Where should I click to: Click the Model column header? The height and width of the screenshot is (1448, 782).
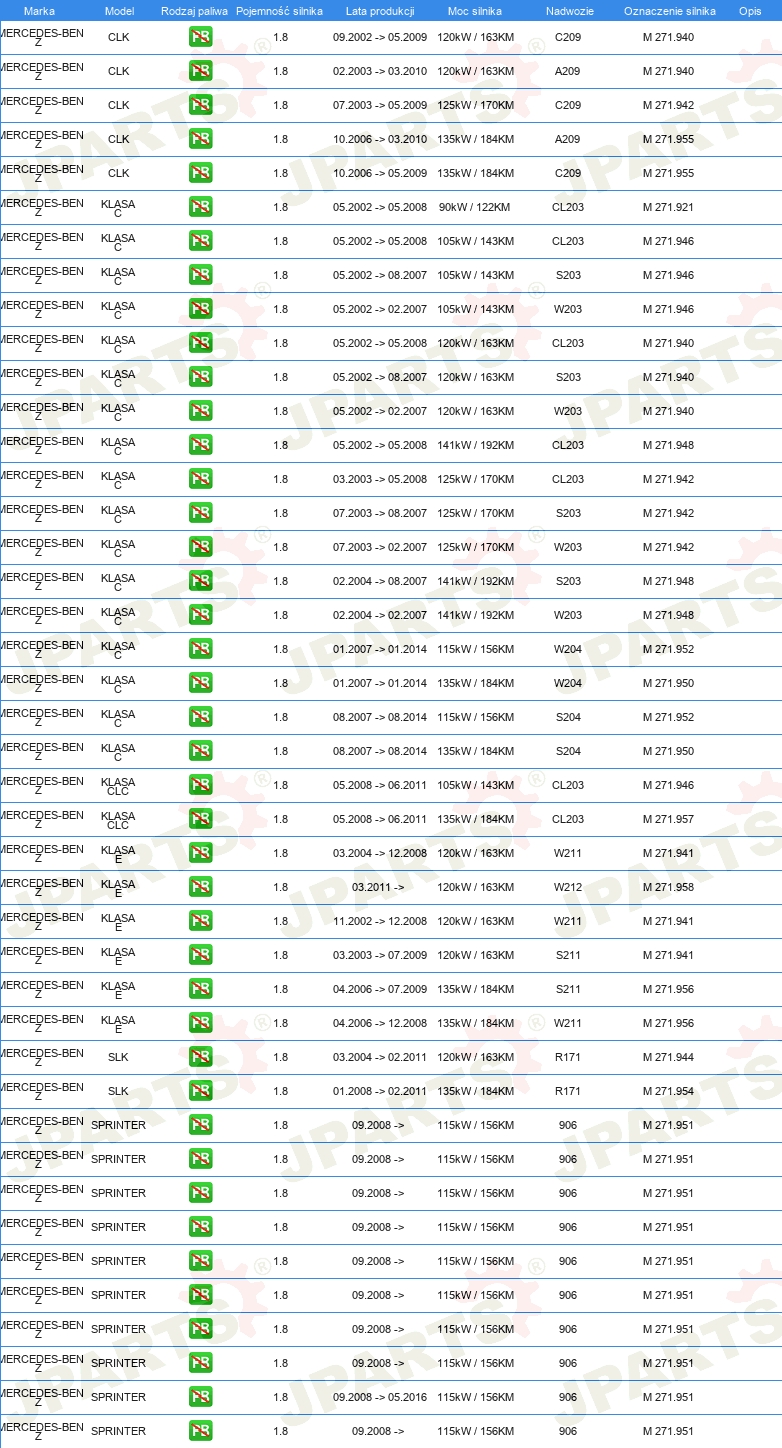[119, 11]
